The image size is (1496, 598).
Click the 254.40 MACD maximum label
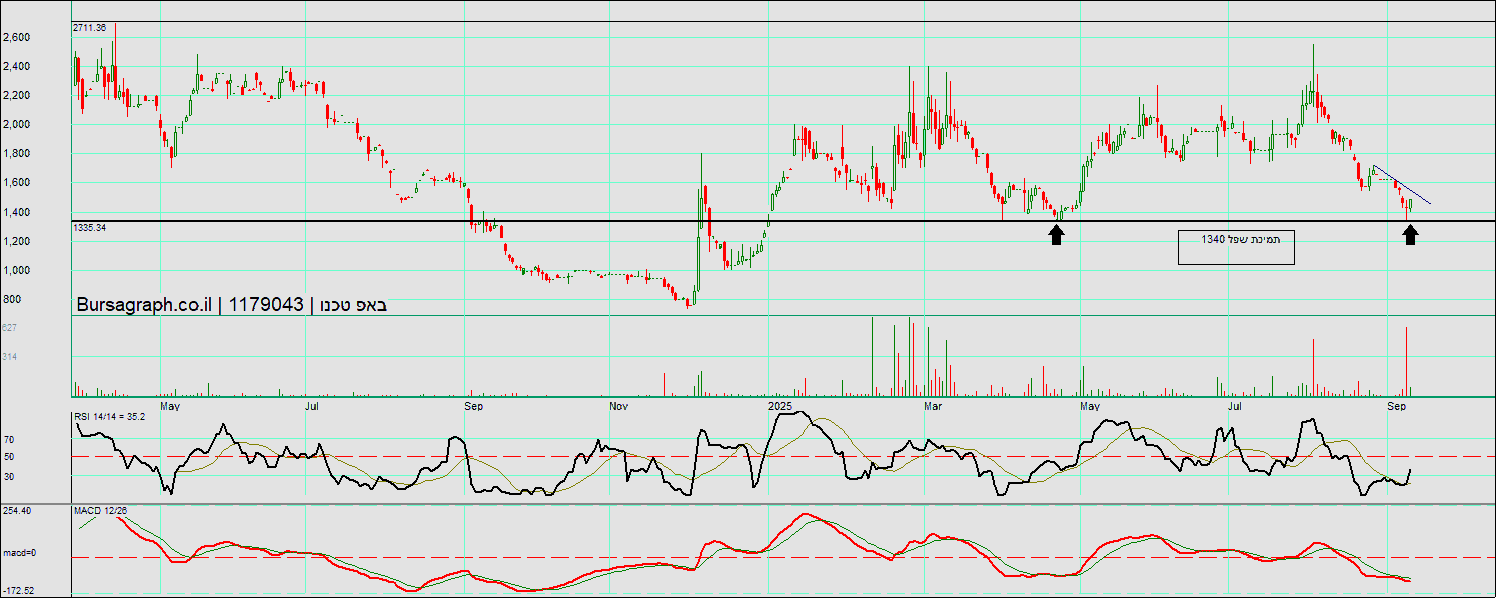[17, 511]
